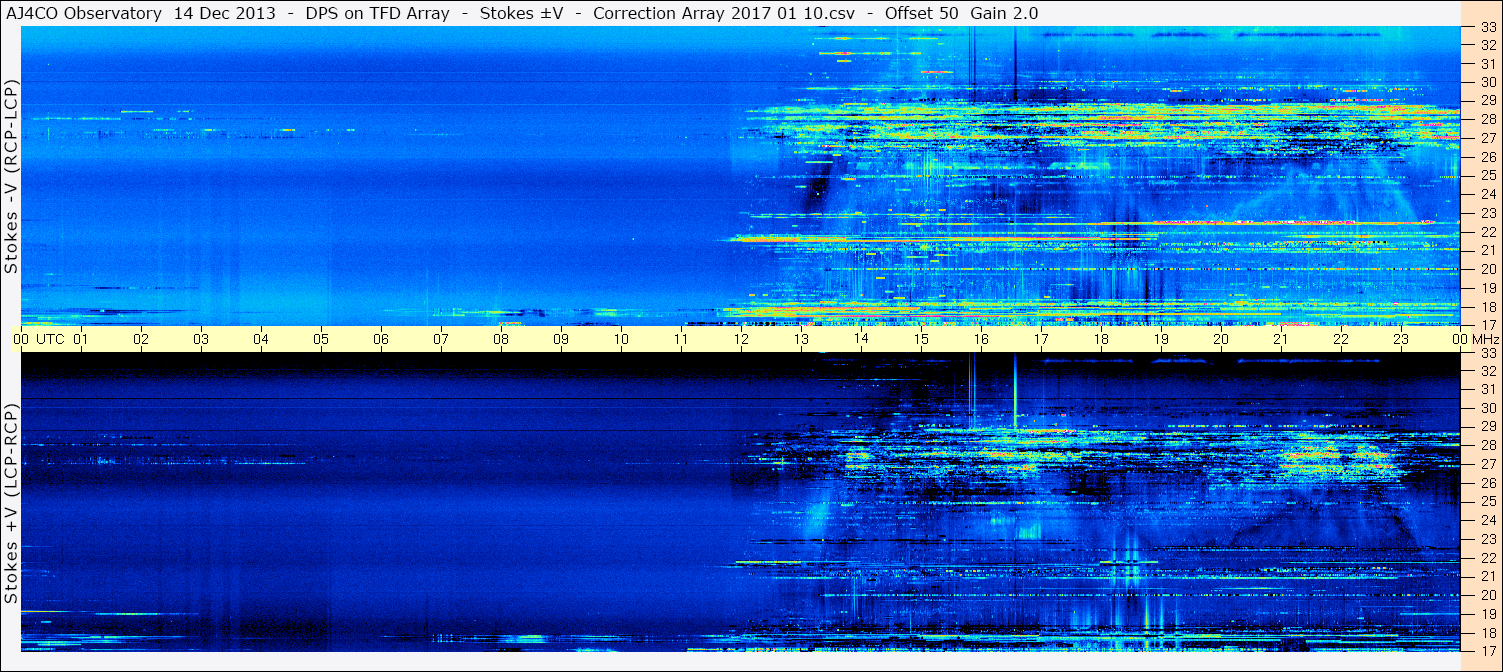The height and width of the screenshot is (672, 1503).
Task: Select the 14 hour marker on the time axis
Action: (861, 339)
